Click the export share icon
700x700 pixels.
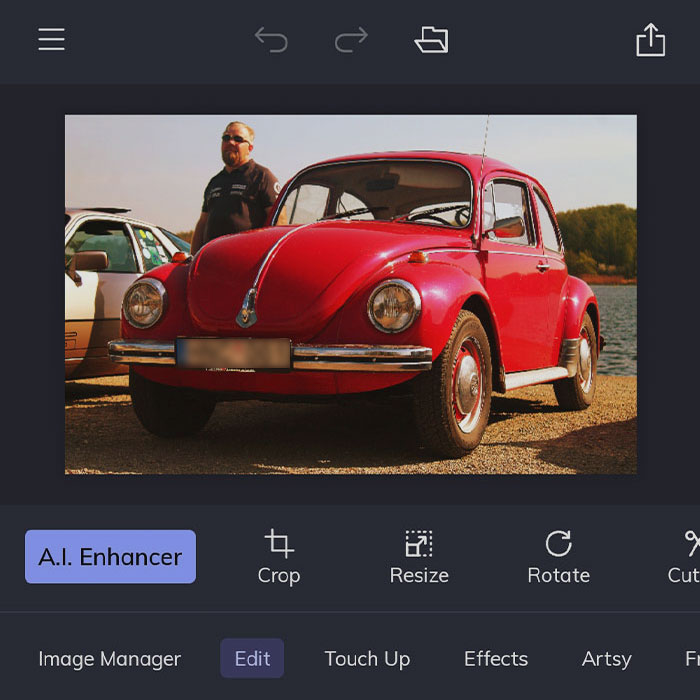(650, 40)
